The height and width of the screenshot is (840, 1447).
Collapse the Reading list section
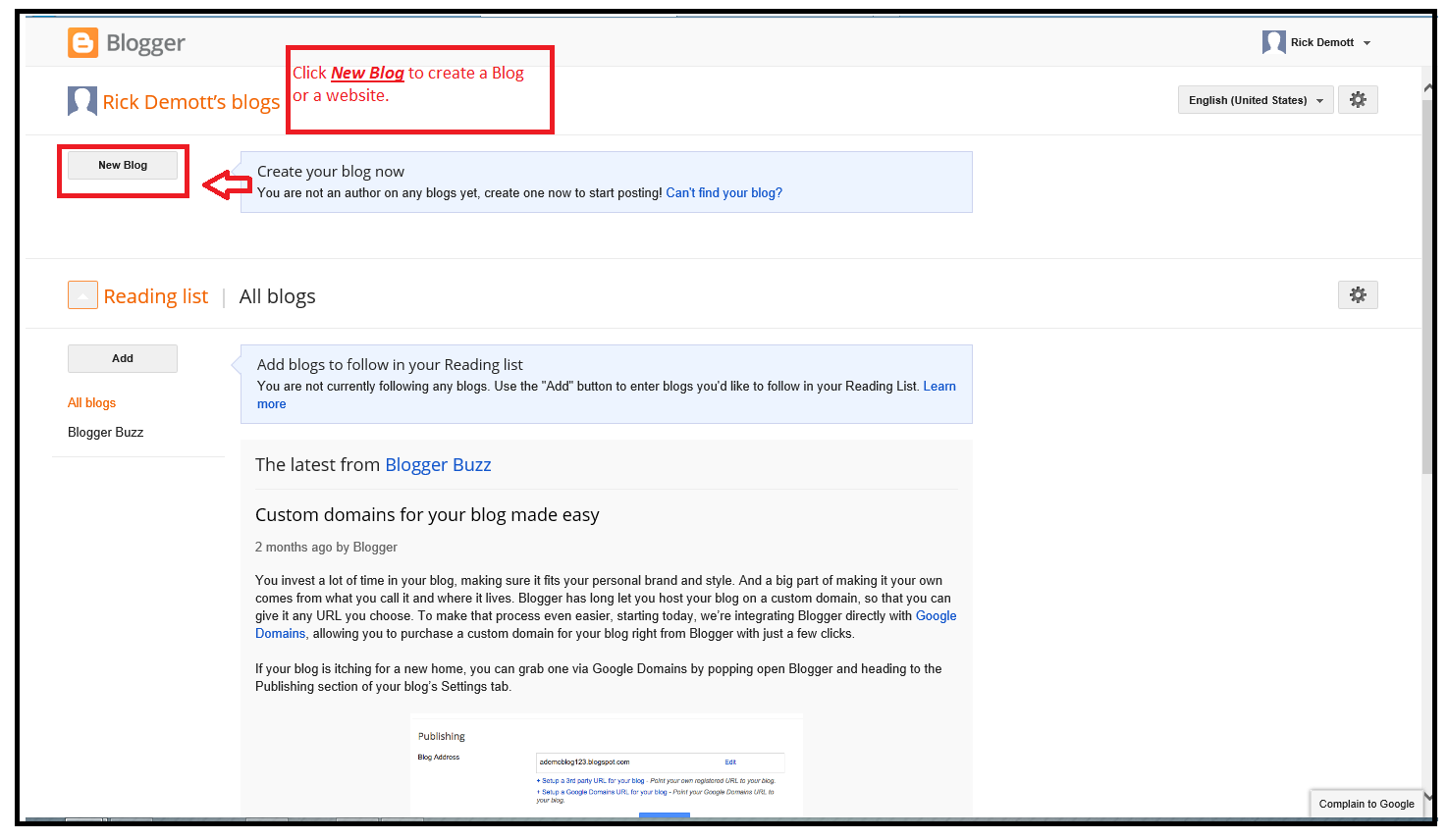coord(82,294)
